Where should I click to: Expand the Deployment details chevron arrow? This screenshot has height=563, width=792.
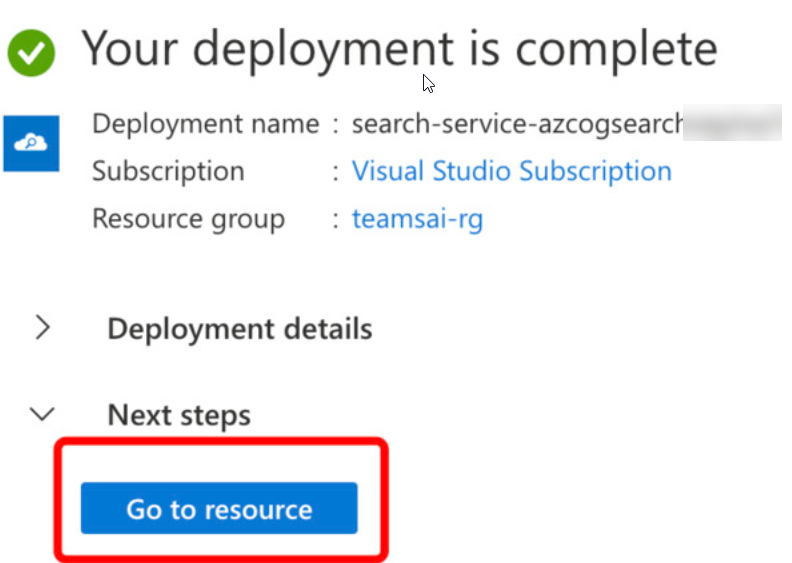click(42, 327)
